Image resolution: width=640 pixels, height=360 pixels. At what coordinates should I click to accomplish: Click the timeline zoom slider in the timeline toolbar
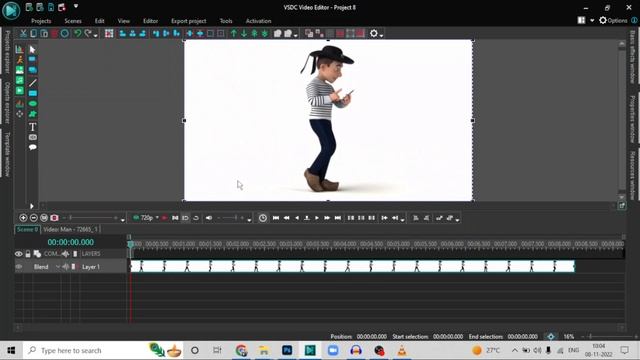[92, 218]
